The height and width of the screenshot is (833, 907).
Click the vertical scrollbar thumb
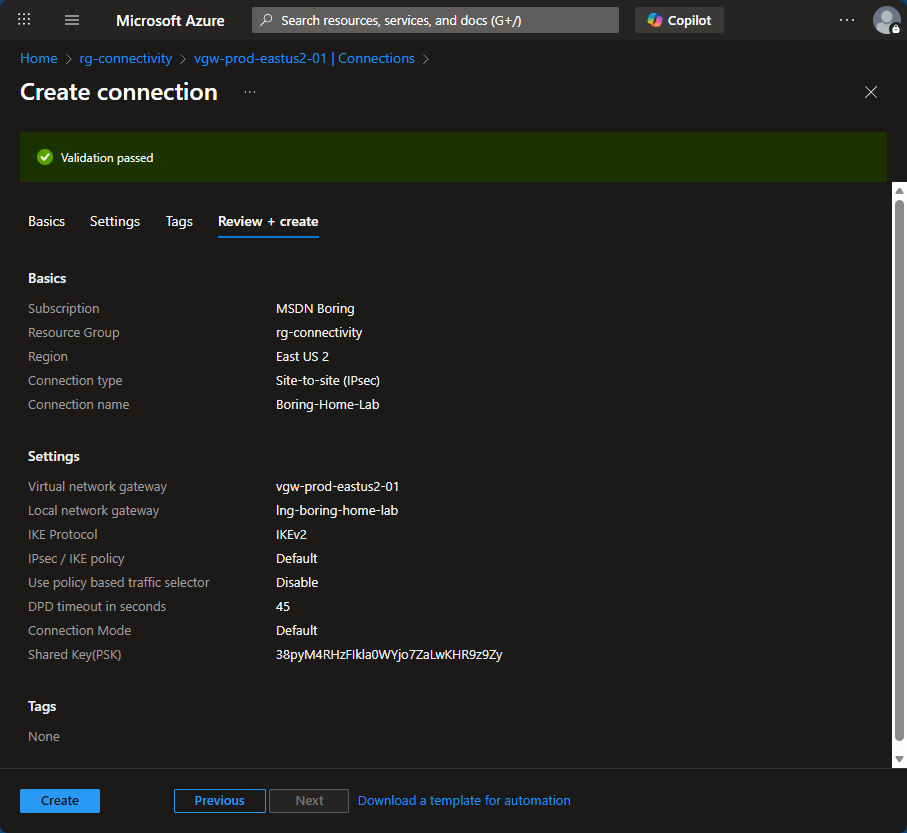899,470
